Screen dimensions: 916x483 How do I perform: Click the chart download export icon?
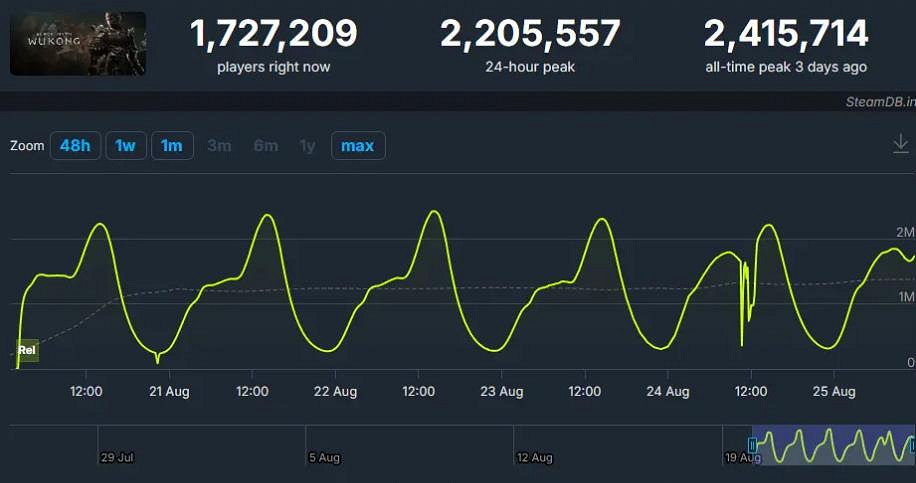(900, 146)
